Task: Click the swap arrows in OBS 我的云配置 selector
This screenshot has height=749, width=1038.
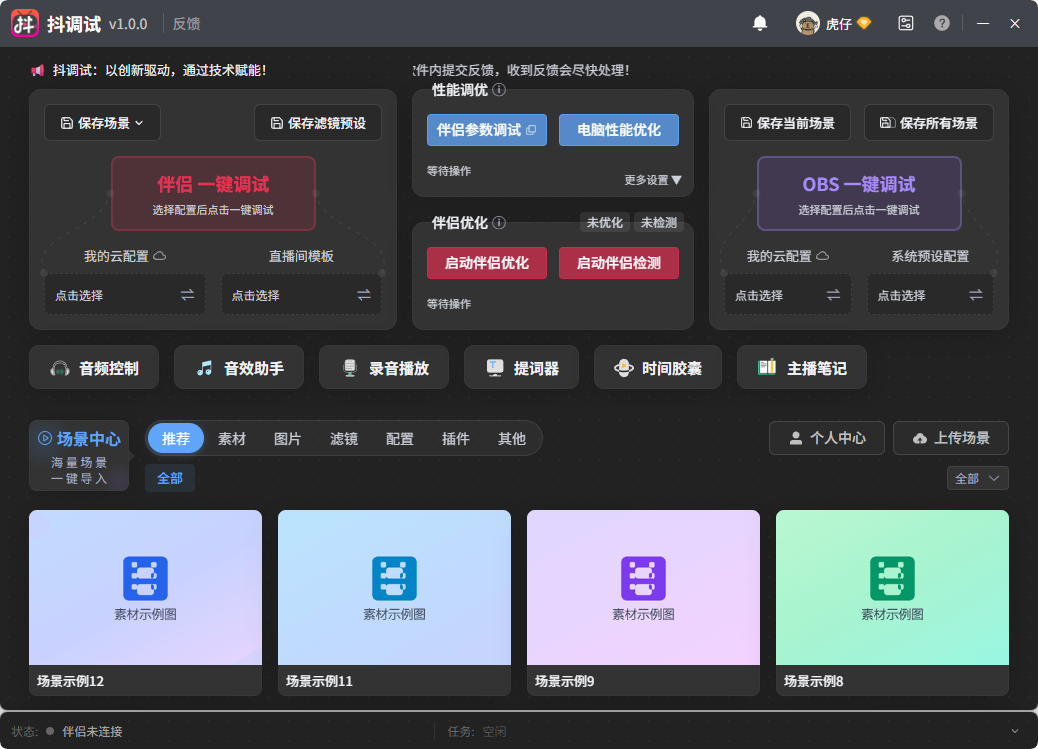Action: click(833, 295)
